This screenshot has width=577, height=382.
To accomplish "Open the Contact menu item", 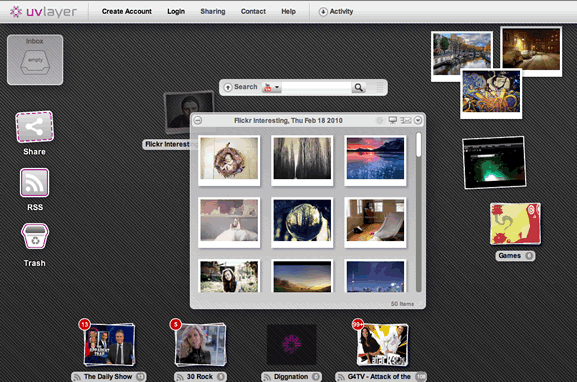I will point(253,11).
